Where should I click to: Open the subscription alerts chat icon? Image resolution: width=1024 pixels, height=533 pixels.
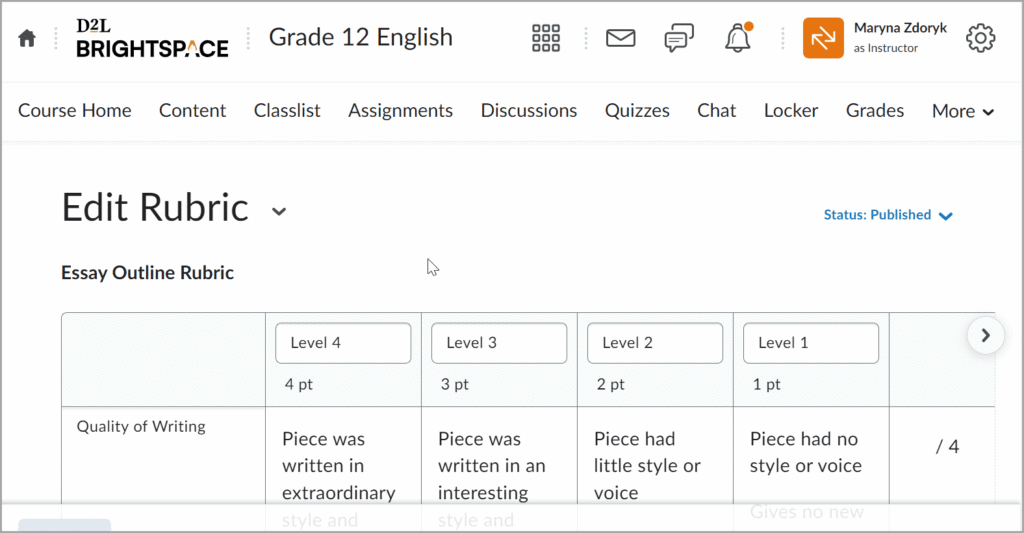click(x=679, y=39)
